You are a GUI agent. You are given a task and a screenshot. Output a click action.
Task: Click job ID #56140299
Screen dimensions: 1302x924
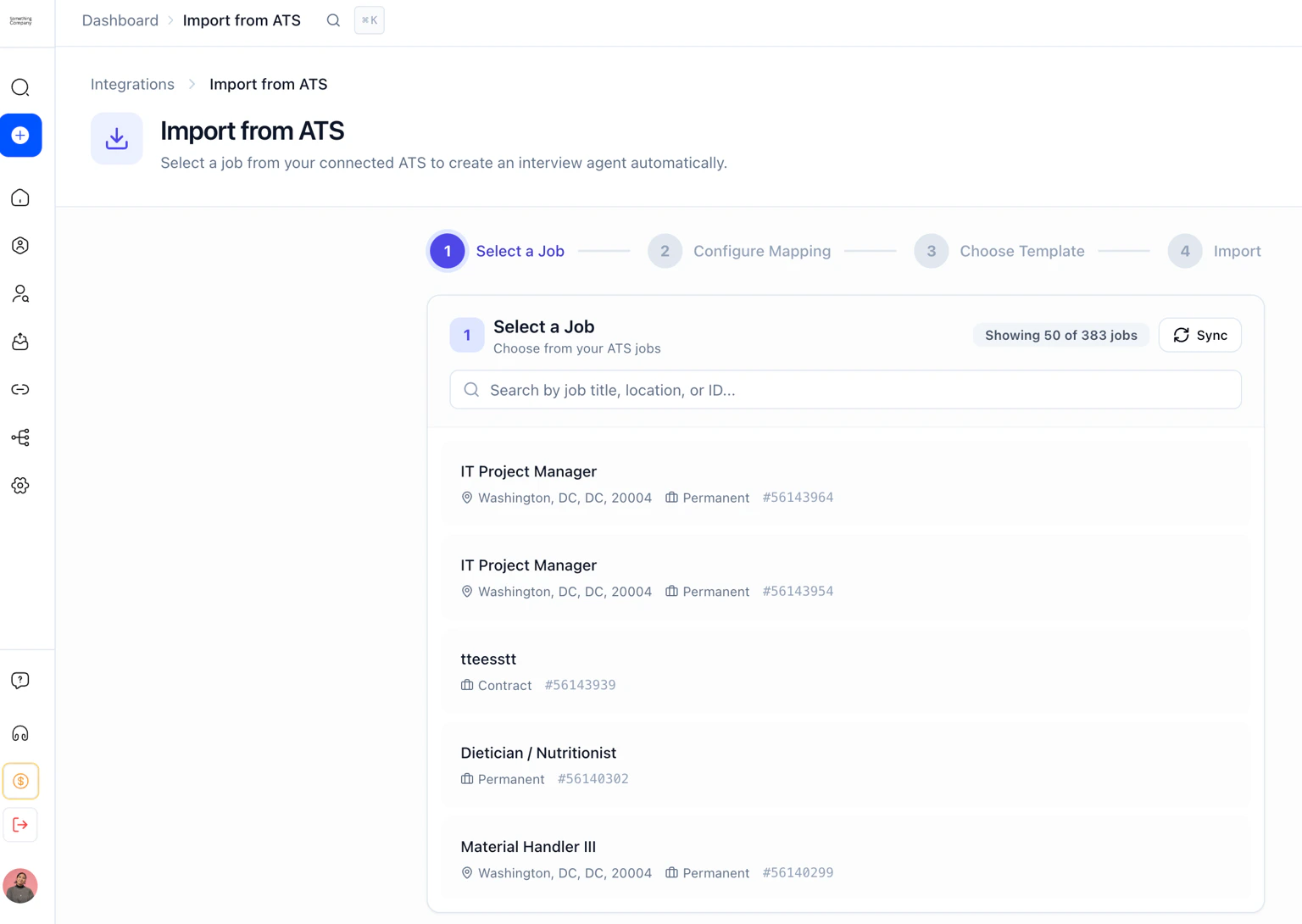pos(798,872)
